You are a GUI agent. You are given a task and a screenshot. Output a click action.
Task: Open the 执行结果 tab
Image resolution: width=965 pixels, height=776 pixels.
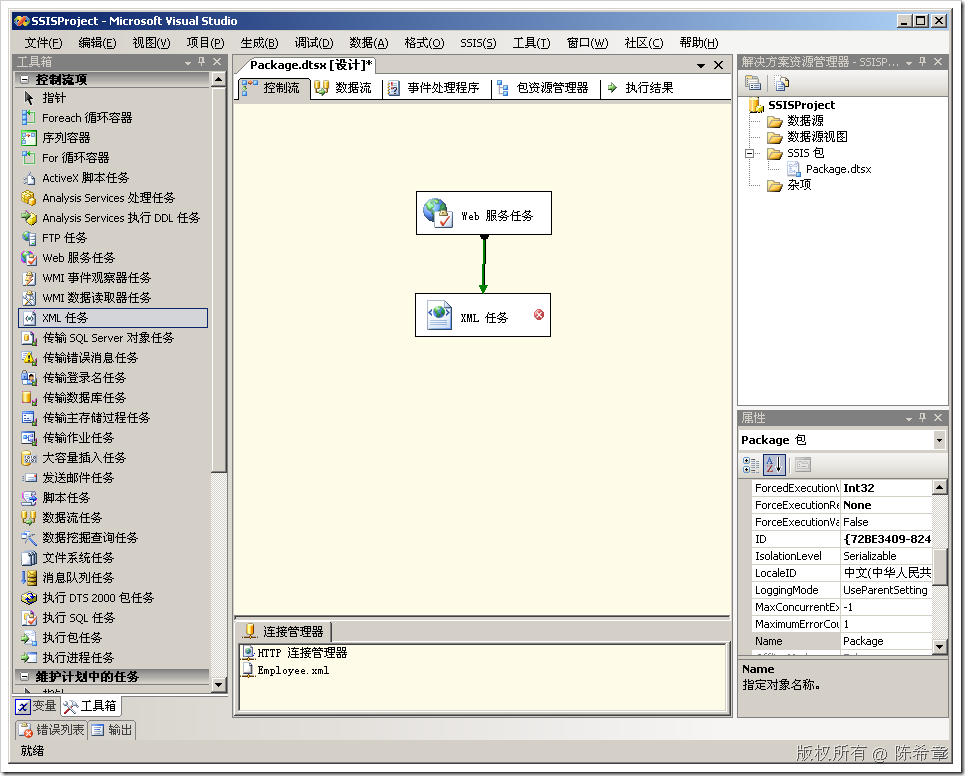click(641, 88)
